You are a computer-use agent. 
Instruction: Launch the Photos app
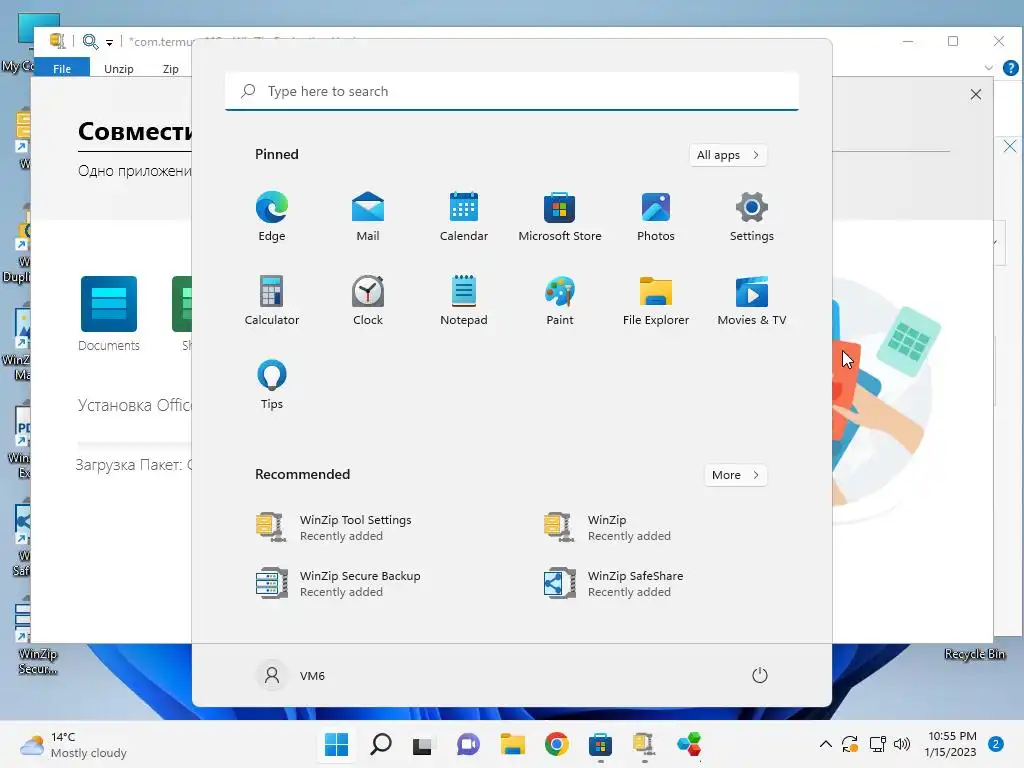pyautogui.click(x=656, y=216)
